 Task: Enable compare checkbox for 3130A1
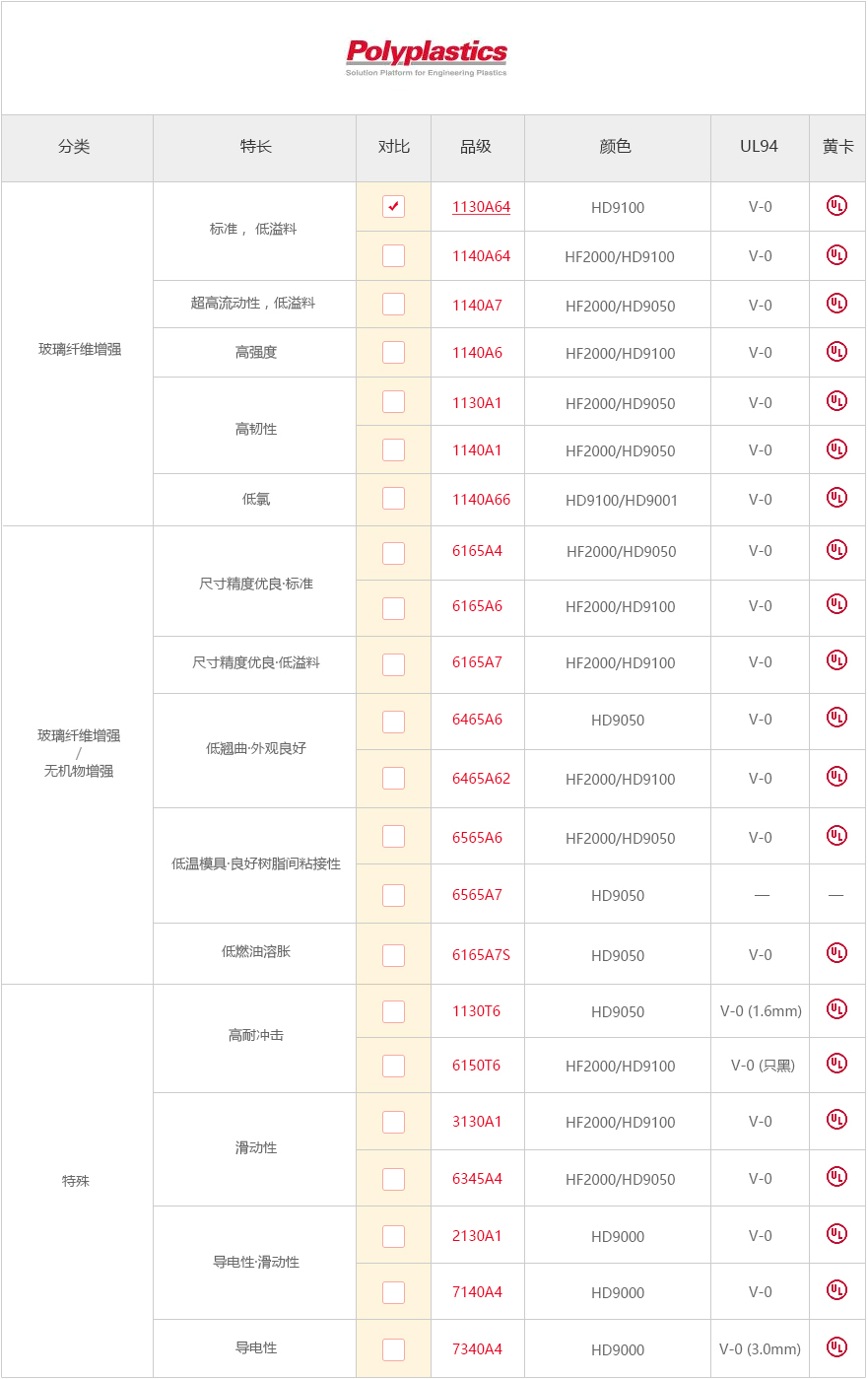pos(393,1122)
